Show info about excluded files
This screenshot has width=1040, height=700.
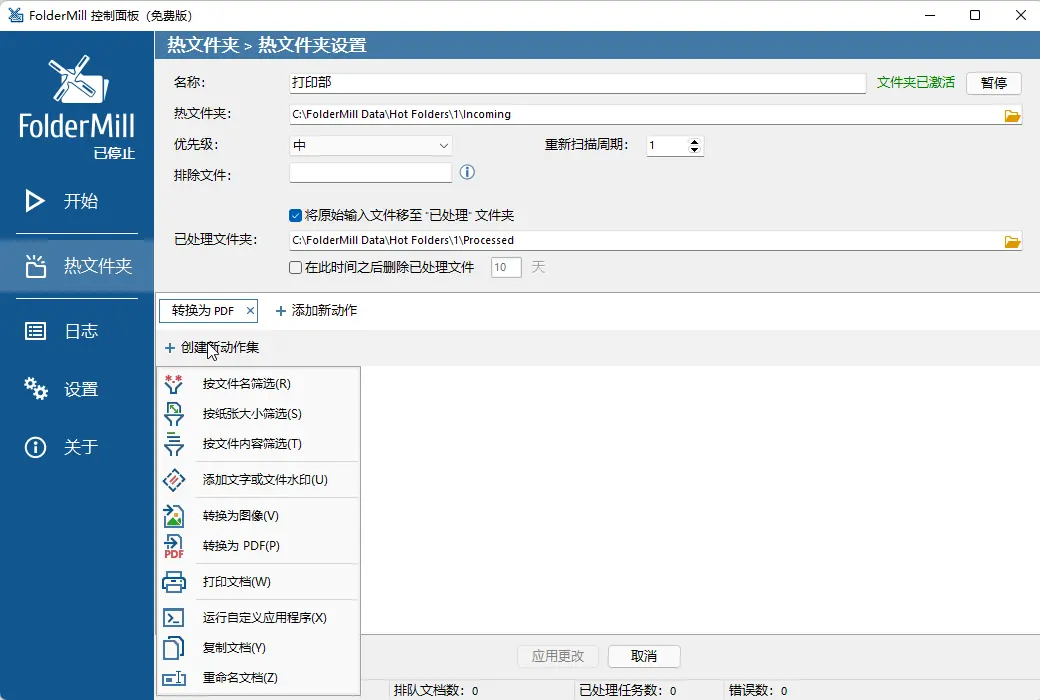point(467,173)
